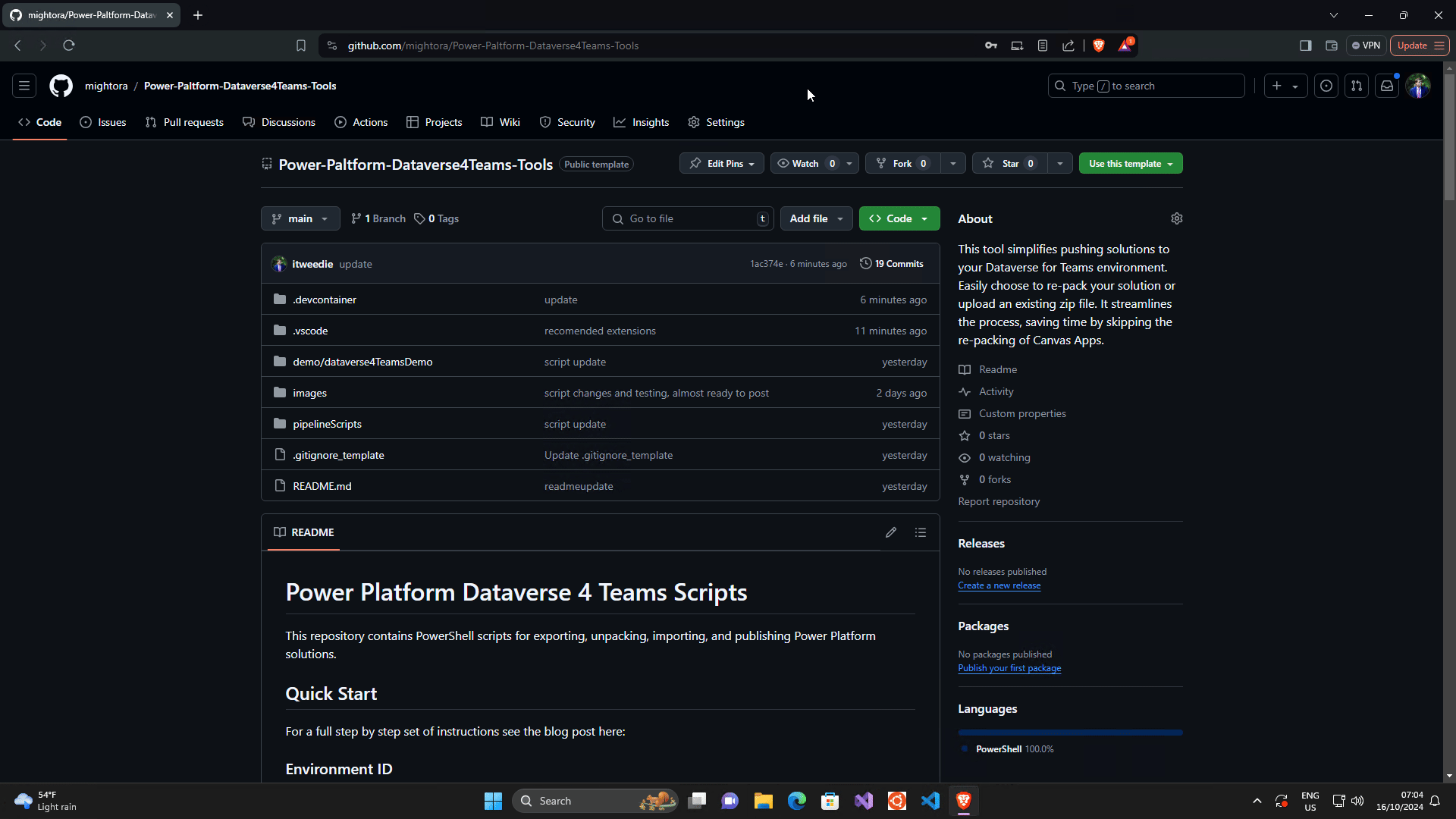The image size is (1456, 819).
Task: Star the repository
Action: [x=1009, y=163]
